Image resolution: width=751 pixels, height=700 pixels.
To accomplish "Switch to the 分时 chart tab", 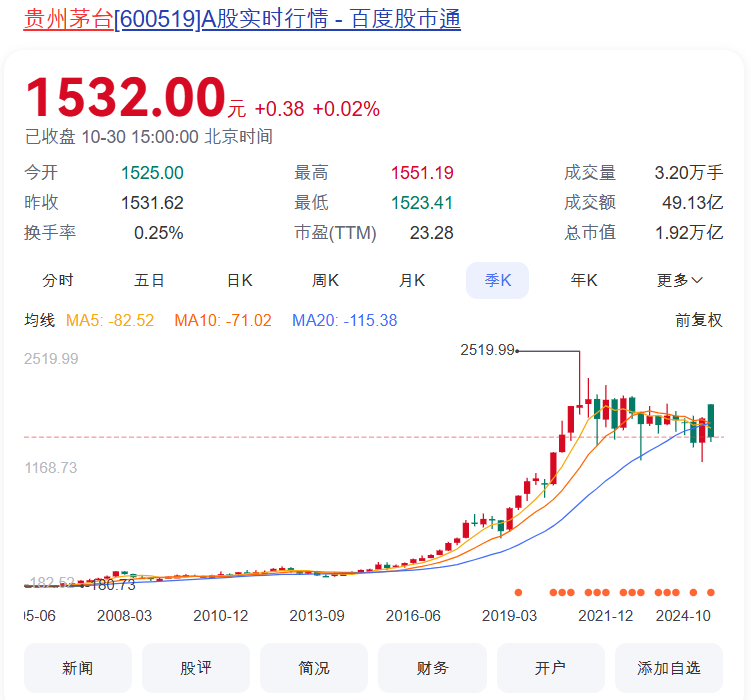I will (x=57, y=280).
